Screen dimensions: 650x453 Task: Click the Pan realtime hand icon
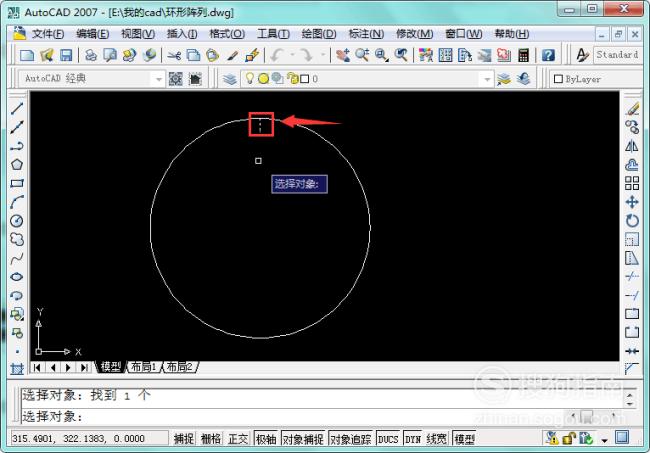pos(343,55)
